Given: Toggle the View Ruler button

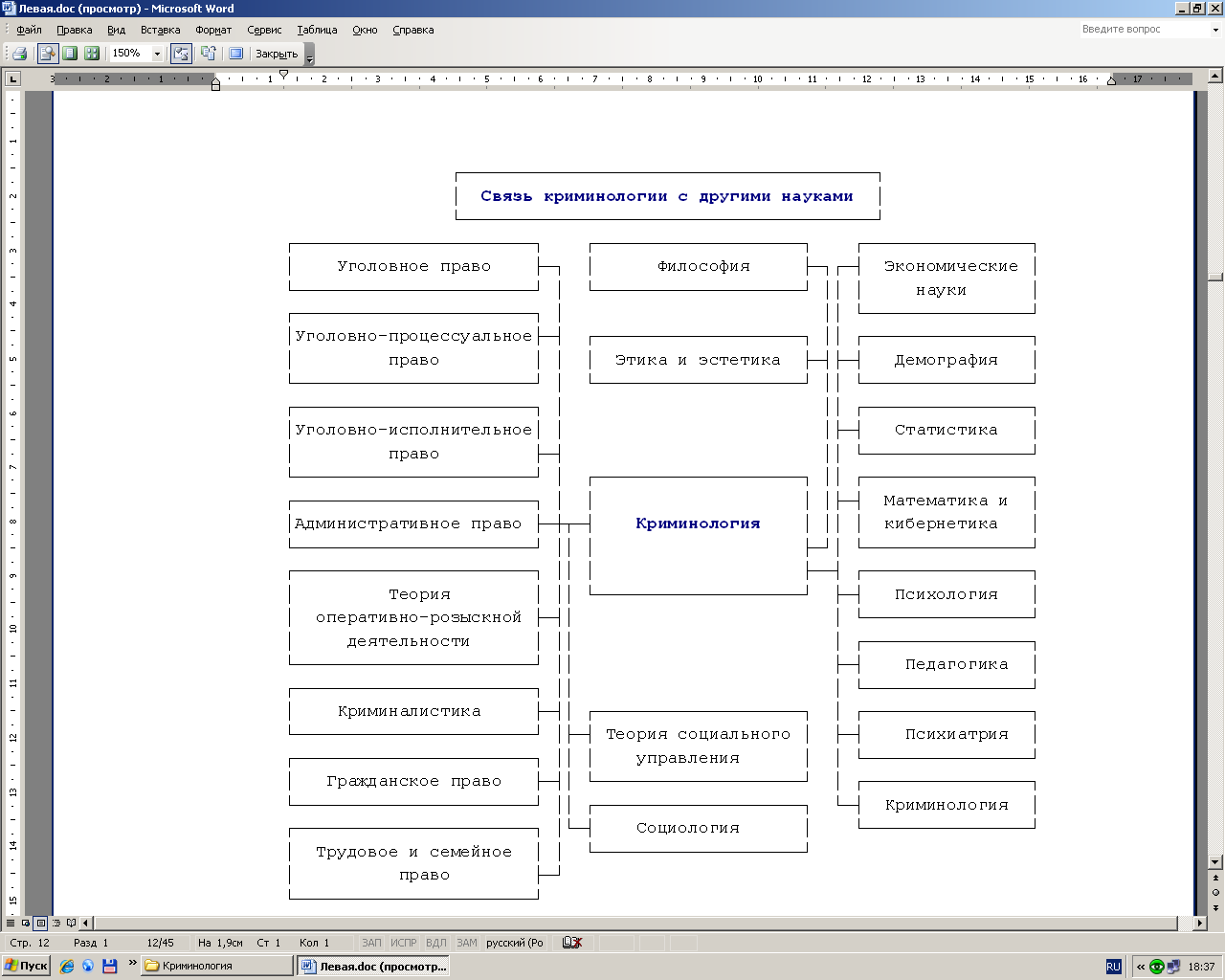Looking at the screenshot, I should click(x=181, y=54).
